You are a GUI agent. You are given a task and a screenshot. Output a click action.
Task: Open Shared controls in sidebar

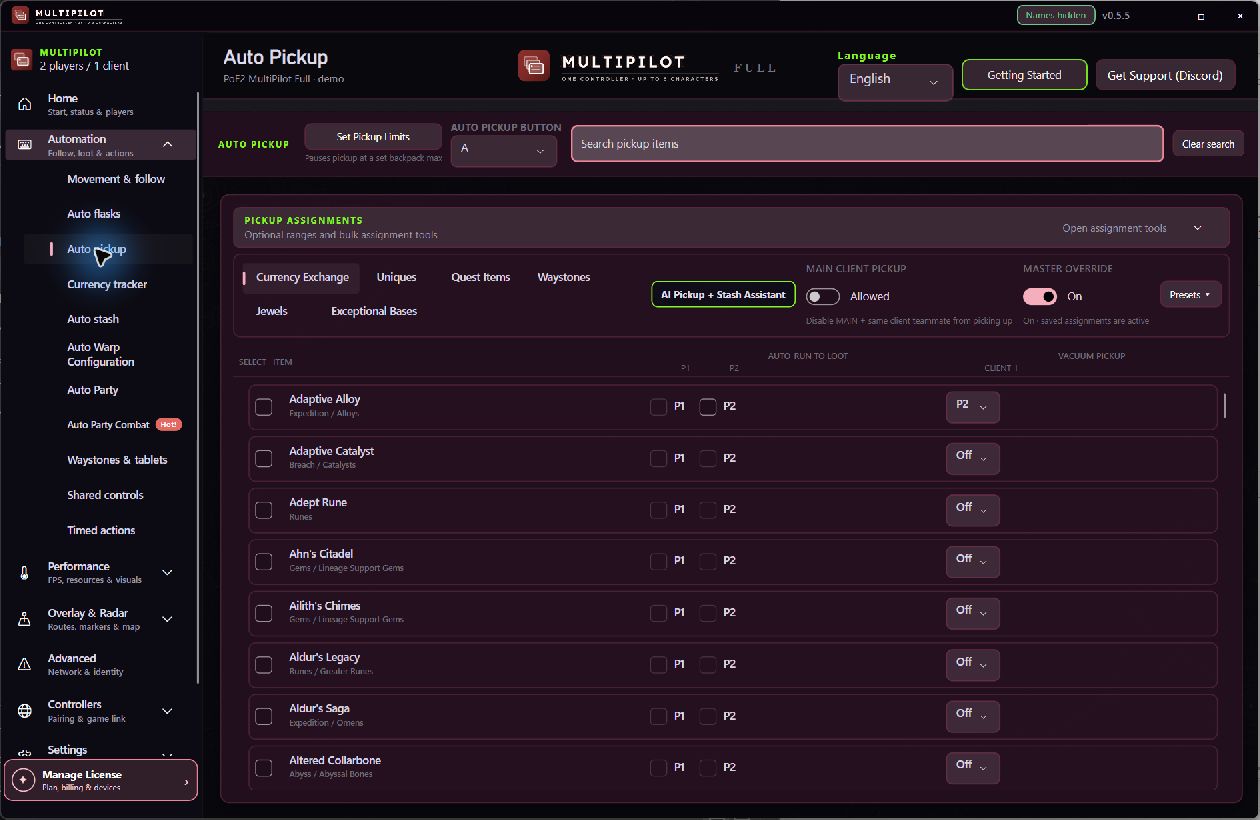[x=105, y=496]
